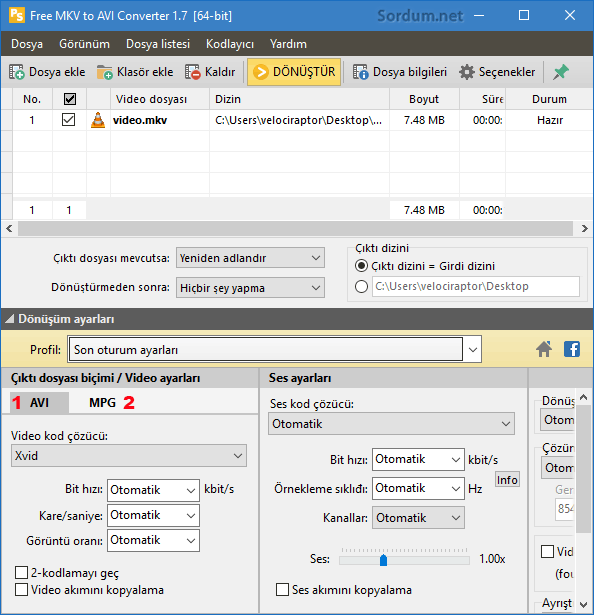Click the Hazır status cell
Screen dimensions: 594x615
(550, 120)
